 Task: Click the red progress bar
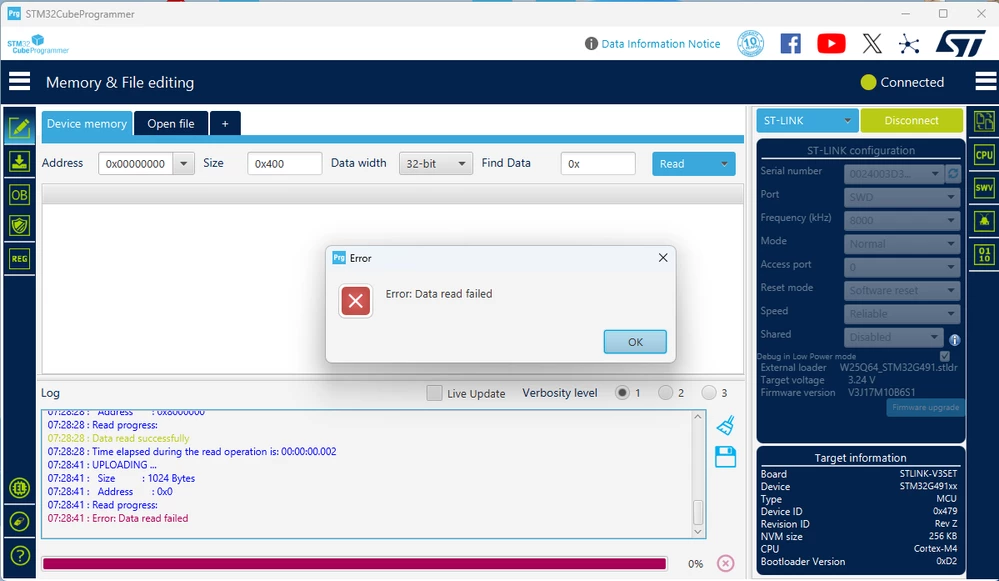(x=354, y=563)
